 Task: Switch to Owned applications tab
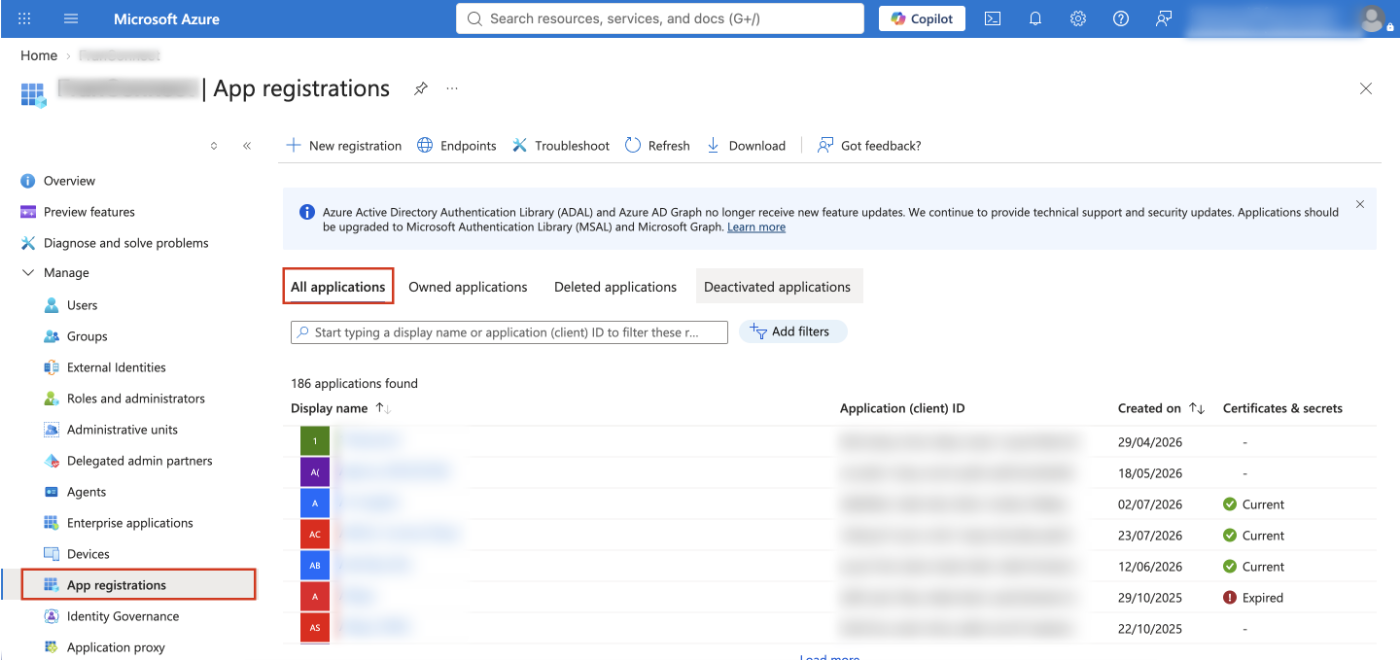click(468, 287)
